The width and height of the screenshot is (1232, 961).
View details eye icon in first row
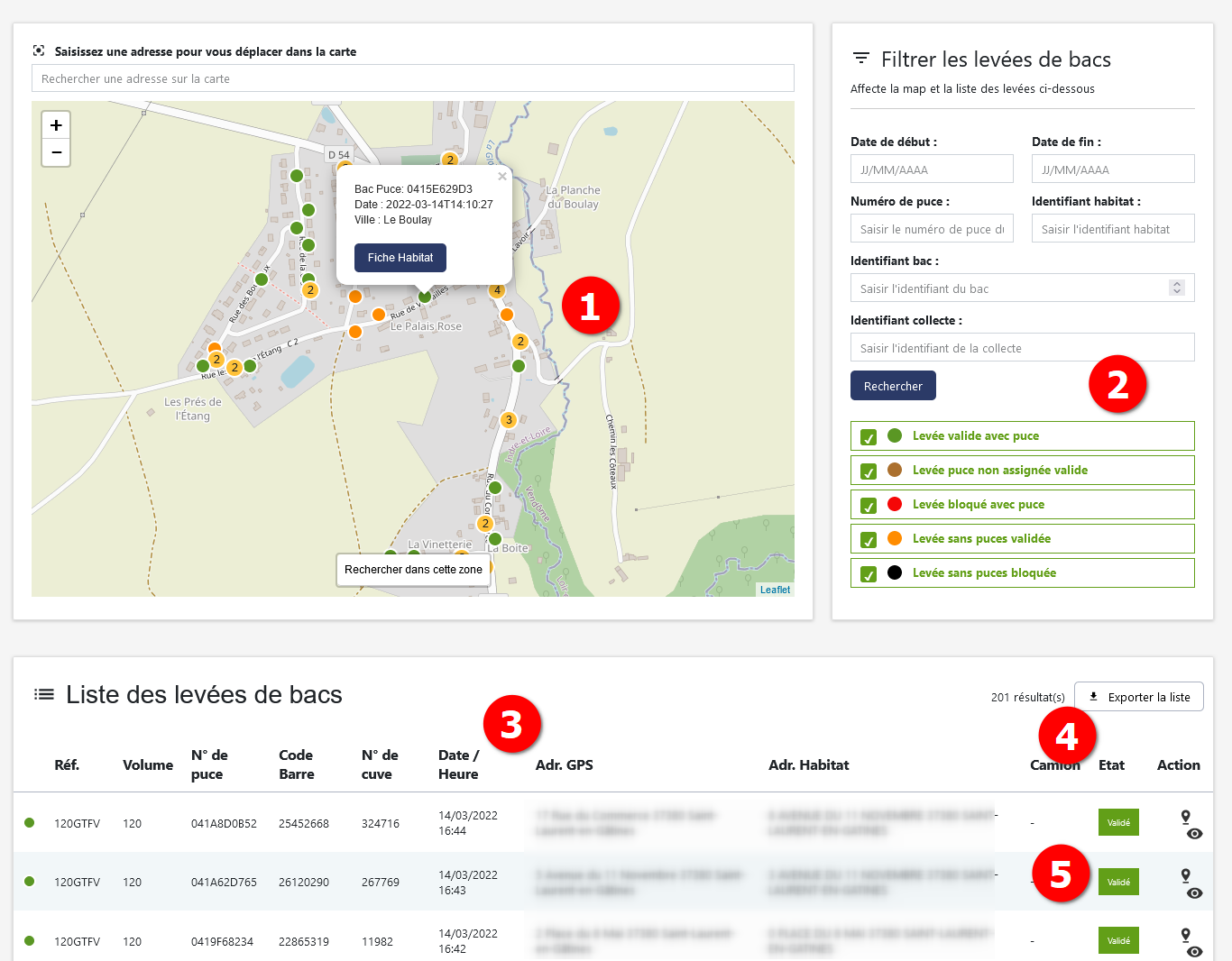click(1194, 834)
